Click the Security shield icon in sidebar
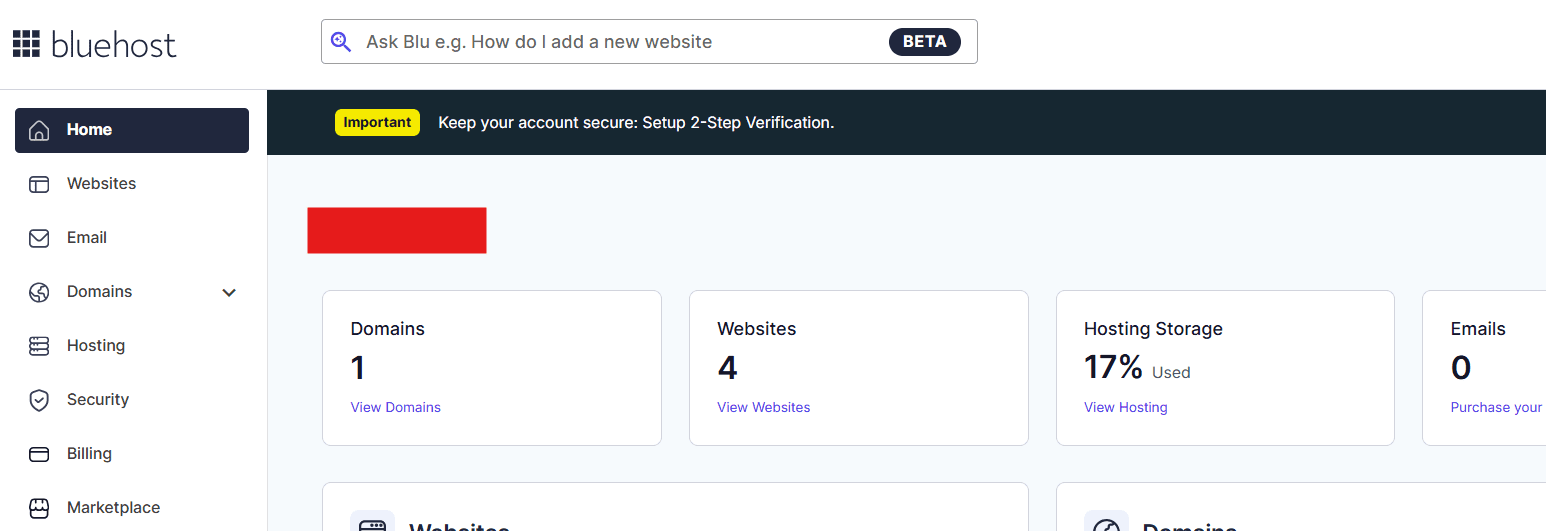This screenshot has height=531, width=1546. pos(39,400)
